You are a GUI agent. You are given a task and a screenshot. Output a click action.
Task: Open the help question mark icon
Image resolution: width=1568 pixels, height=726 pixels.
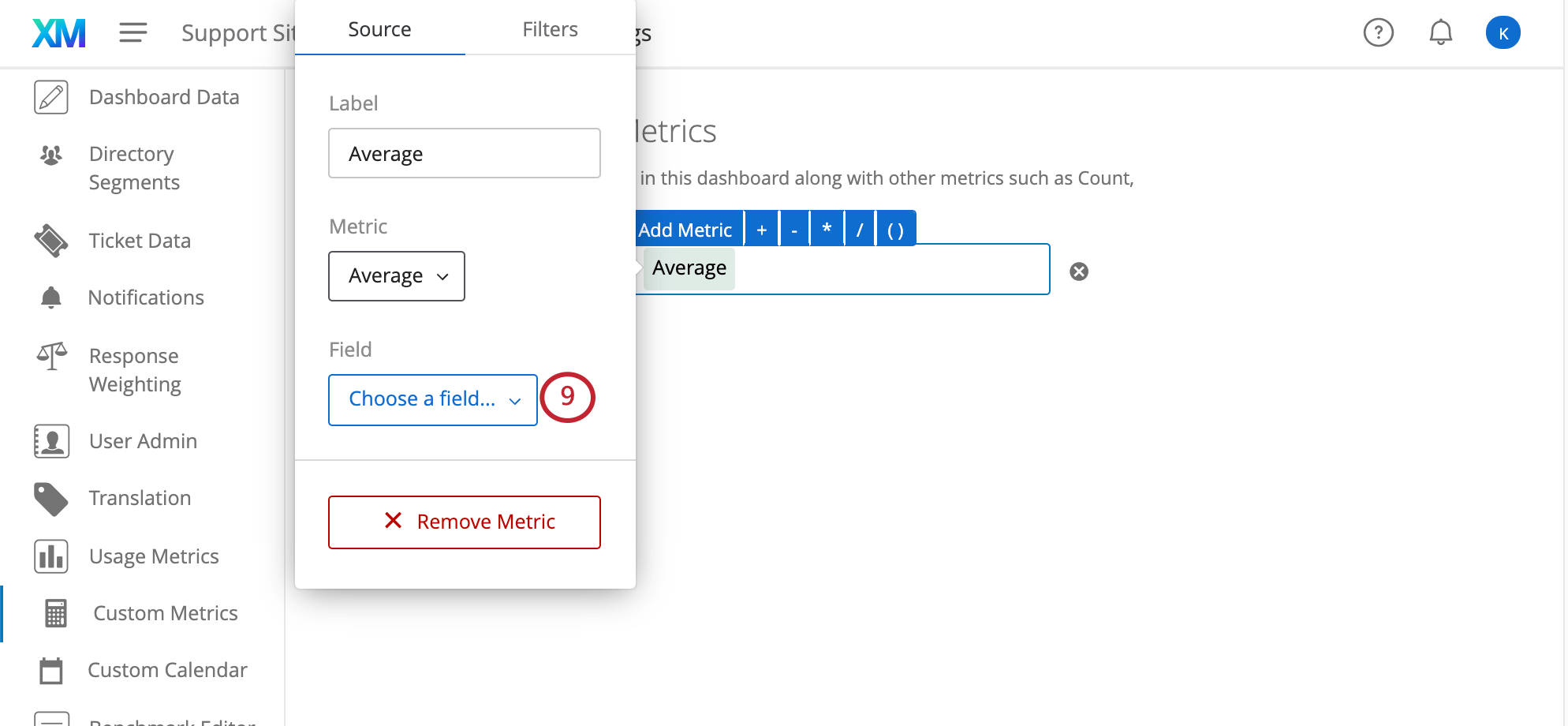click(1378, 32)
